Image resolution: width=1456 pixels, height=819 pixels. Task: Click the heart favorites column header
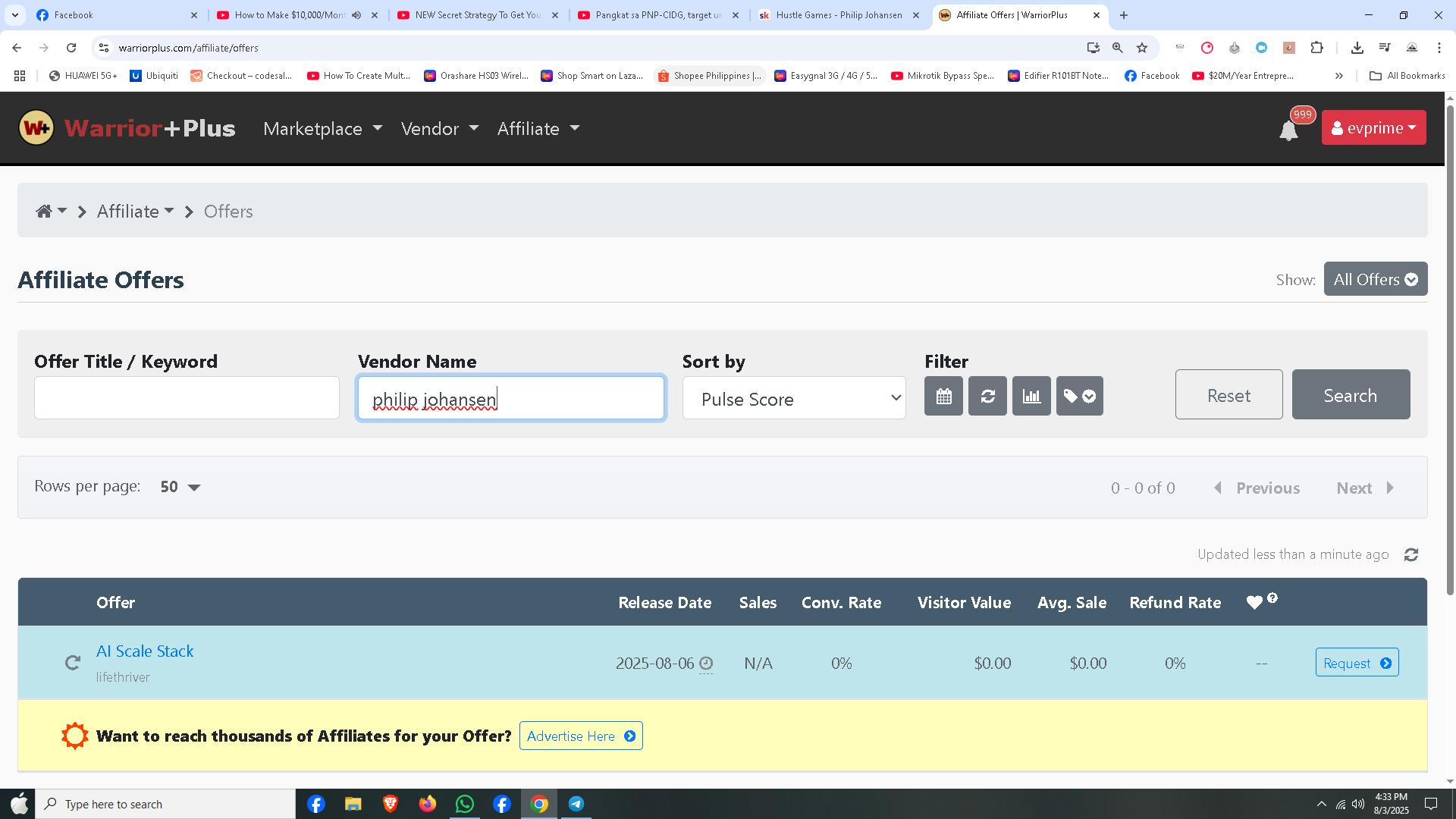coord(1254,603)
